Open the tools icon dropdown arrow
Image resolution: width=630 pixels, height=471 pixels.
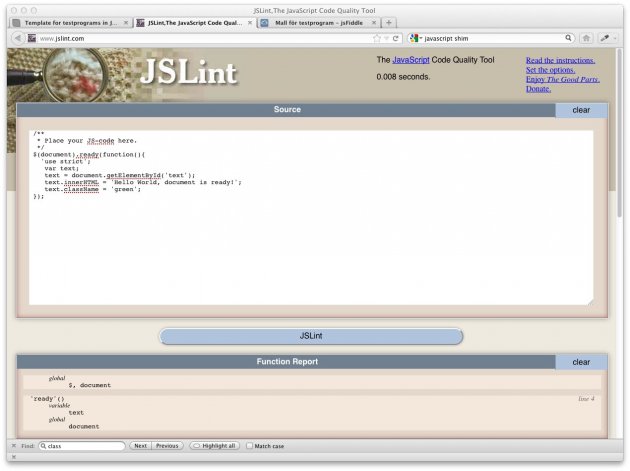614,38
